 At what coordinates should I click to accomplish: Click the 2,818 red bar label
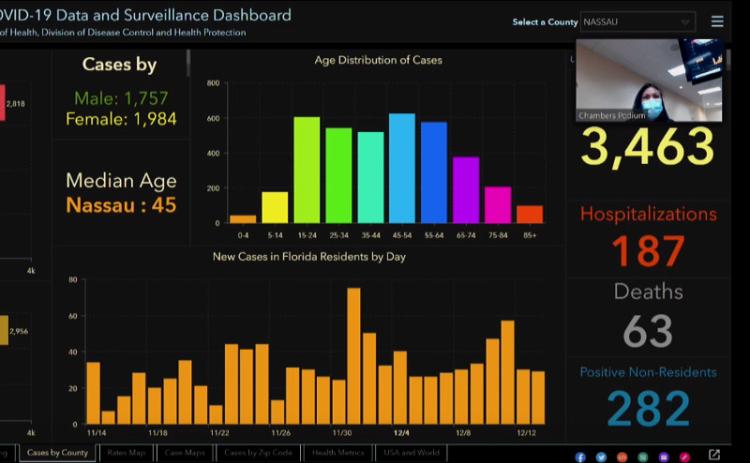[x=16, y=103]
